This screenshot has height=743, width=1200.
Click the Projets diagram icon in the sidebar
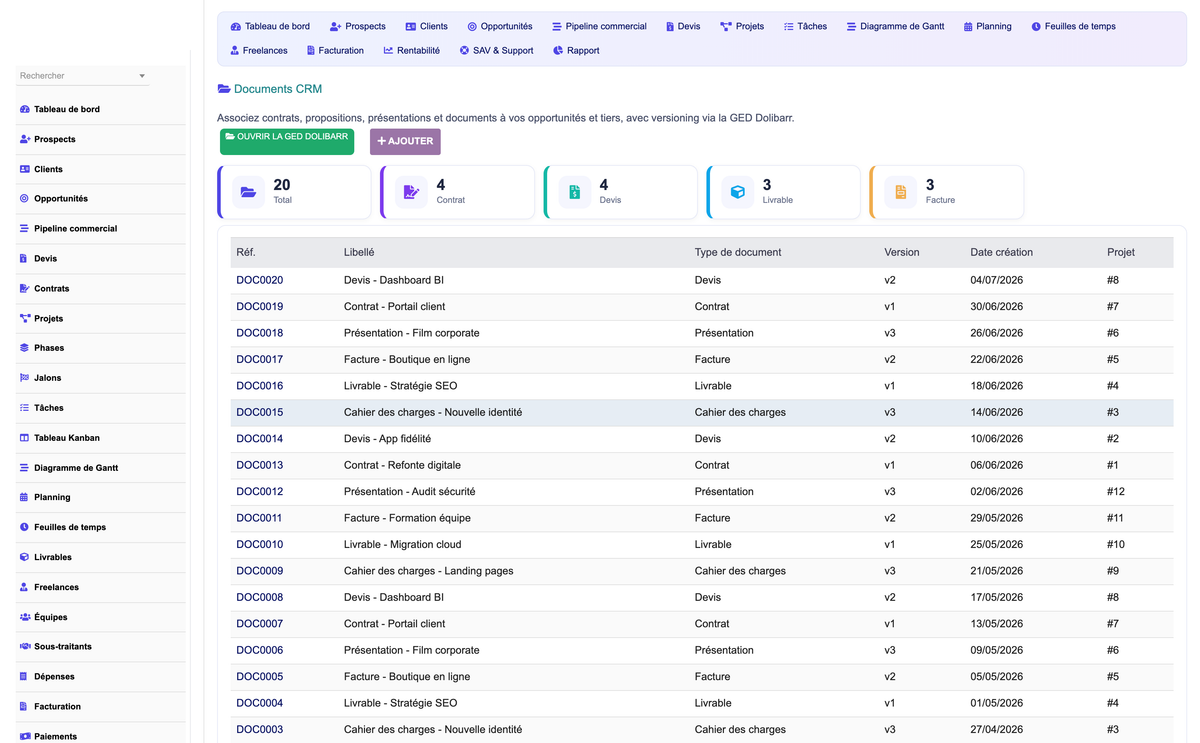(x=25, y=318)
